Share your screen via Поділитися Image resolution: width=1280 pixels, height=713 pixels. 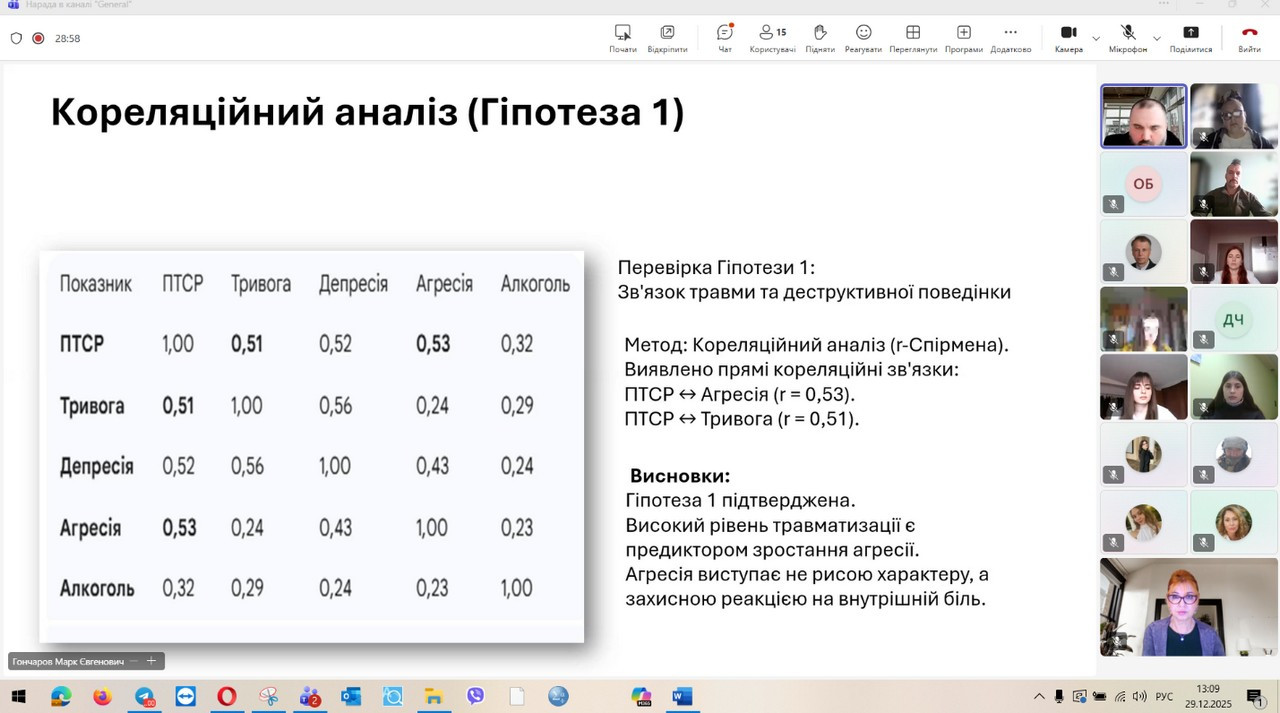1190,38
